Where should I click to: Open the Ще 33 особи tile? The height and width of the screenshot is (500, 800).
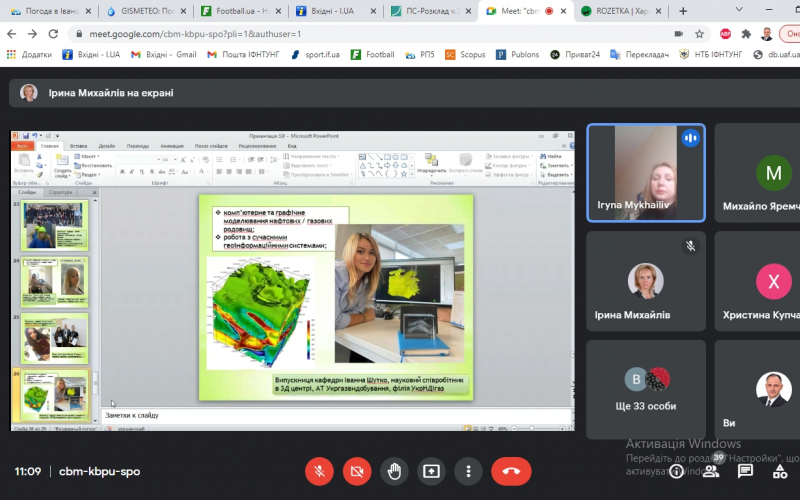click(x=646, y=390)
